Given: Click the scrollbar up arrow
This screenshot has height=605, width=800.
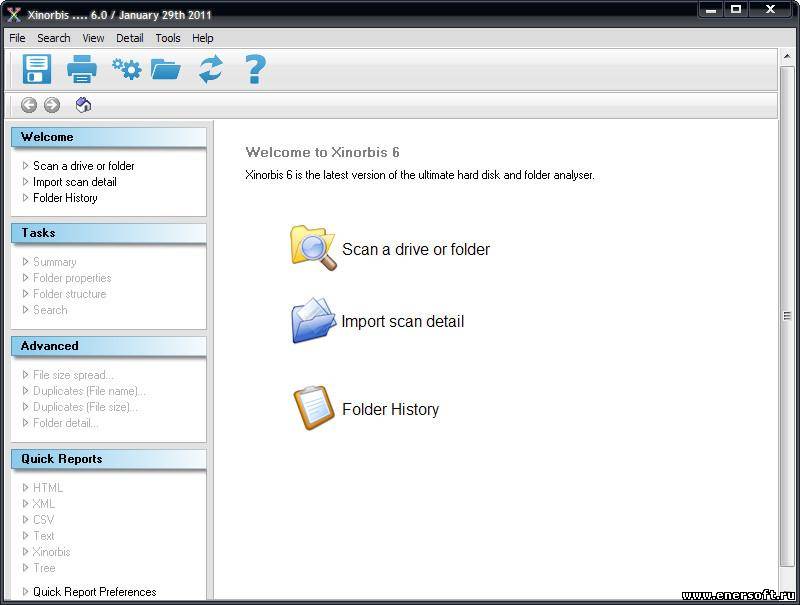Looking at the screenshot, I should pos(787,57).
